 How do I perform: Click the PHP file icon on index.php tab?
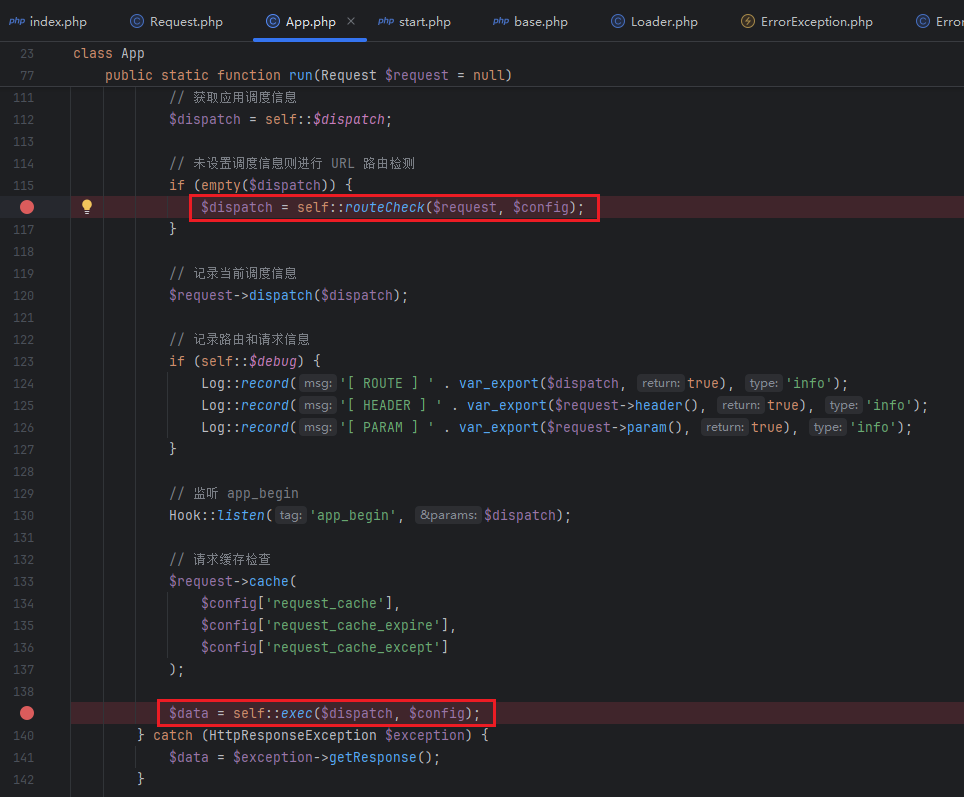[x=17, y=21]
